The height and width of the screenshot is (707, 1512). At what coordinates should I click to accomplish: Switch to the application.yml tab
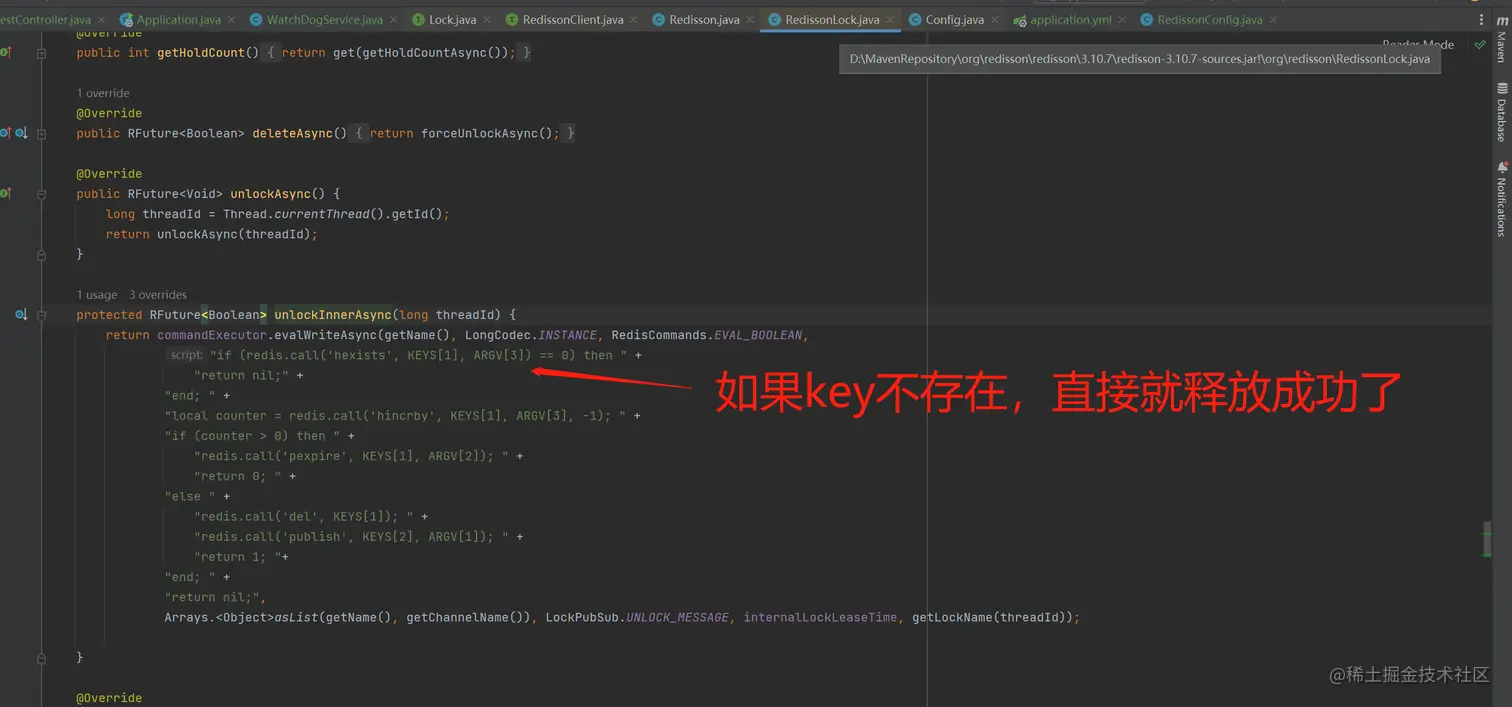pyautogui.click(x=1070, y=19)
